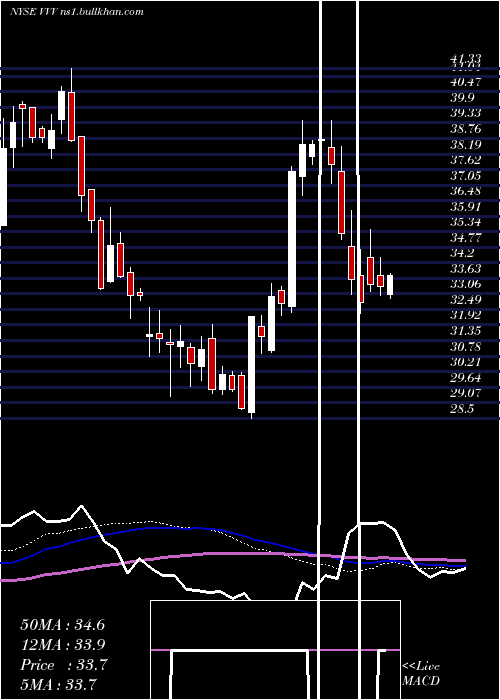Click the 35.34 price level label
500x700 pixels.
(x=466, y=222)
